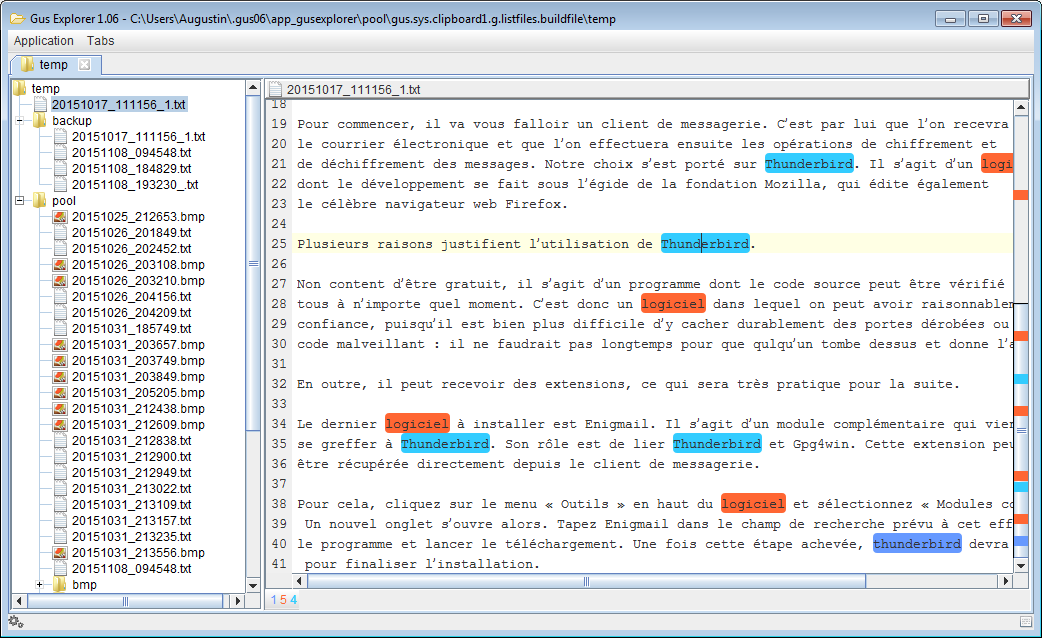Click document icon in editor header

pos(275,89)
